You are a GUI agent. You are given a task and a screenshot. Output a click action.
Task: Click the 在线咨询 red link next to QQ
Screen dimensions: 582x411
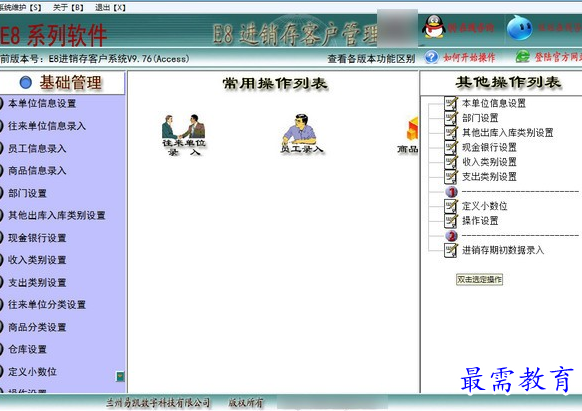[471, 28]
